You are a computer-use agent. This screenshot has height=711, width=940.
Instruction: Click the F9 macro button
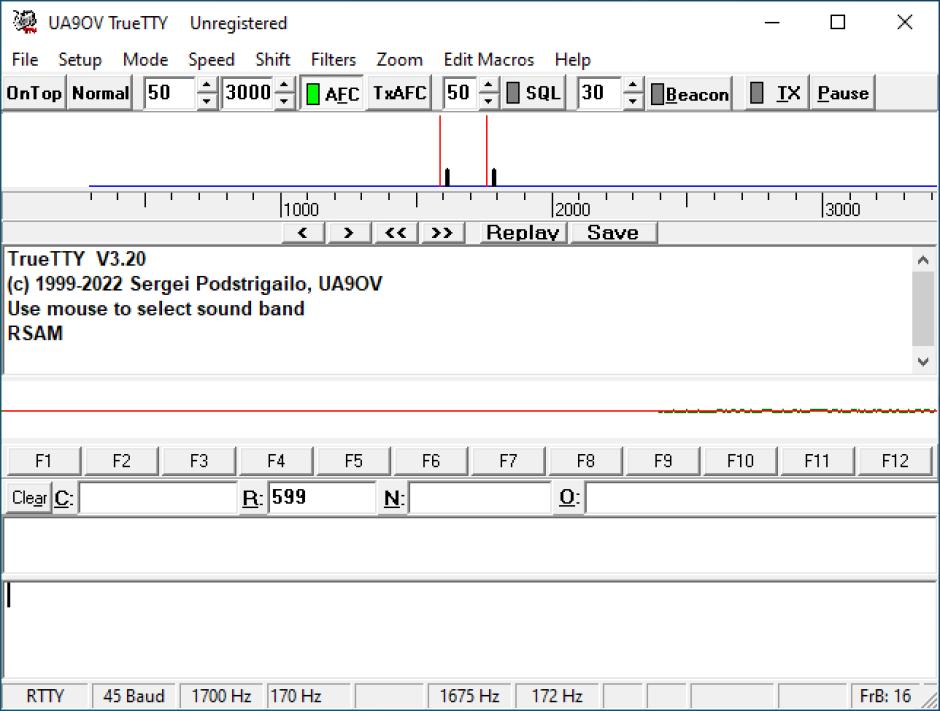coord(662,460)
